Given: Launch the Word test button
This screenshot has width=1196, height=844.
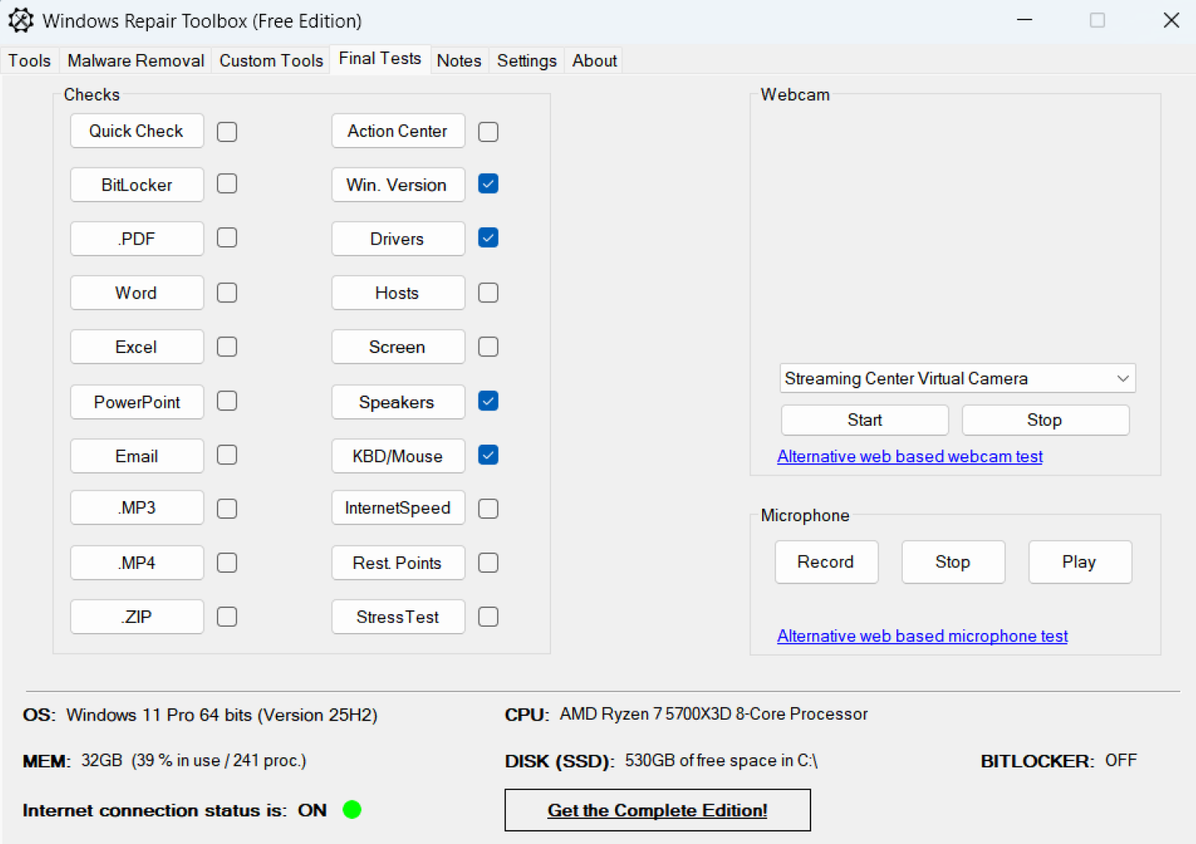Looking at the screenshot, I should pyautogui.click(x=137, y=293).
